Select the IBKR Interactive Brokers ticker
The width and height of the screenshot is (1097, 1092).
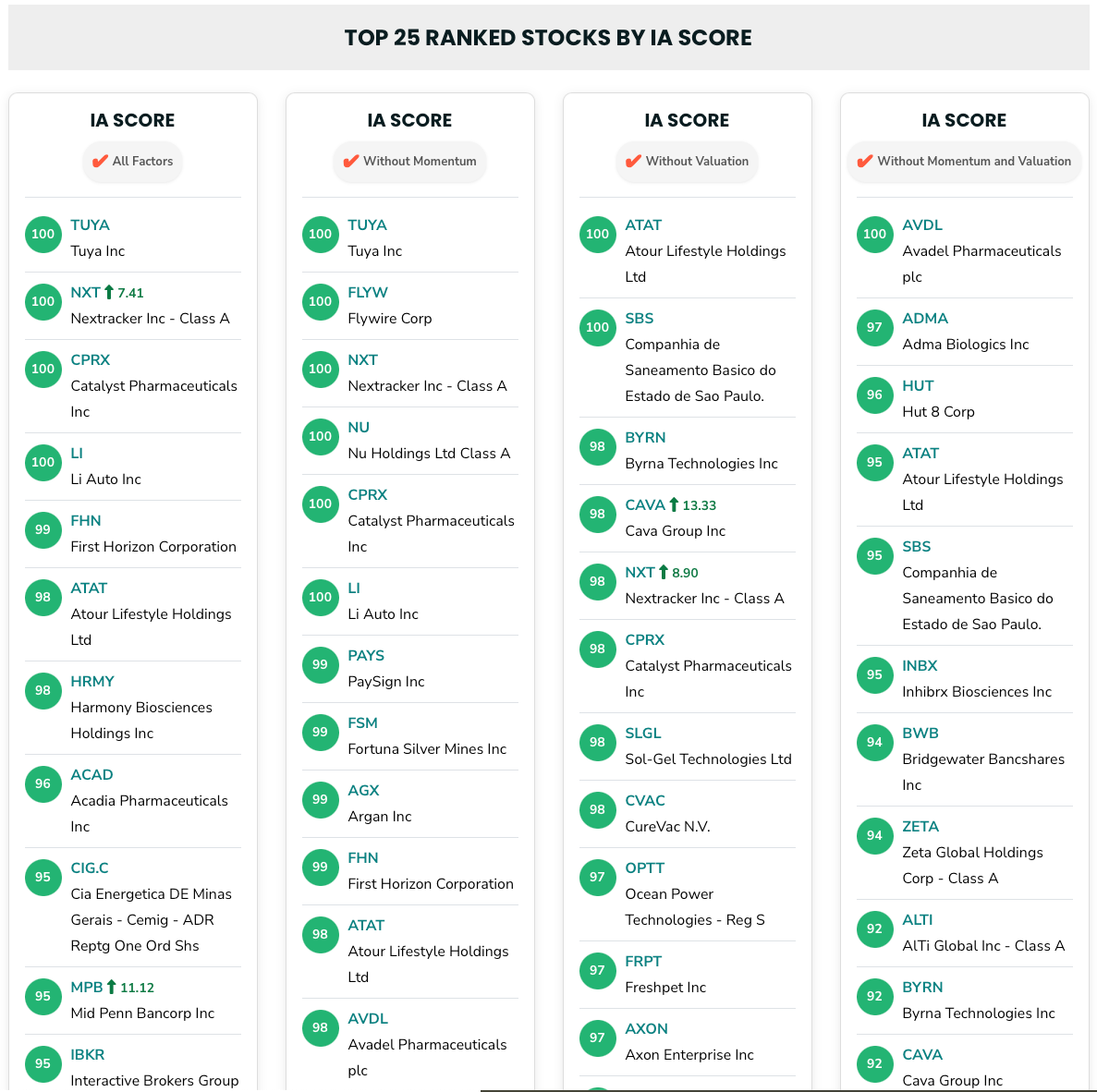(x=87, y=1053)
